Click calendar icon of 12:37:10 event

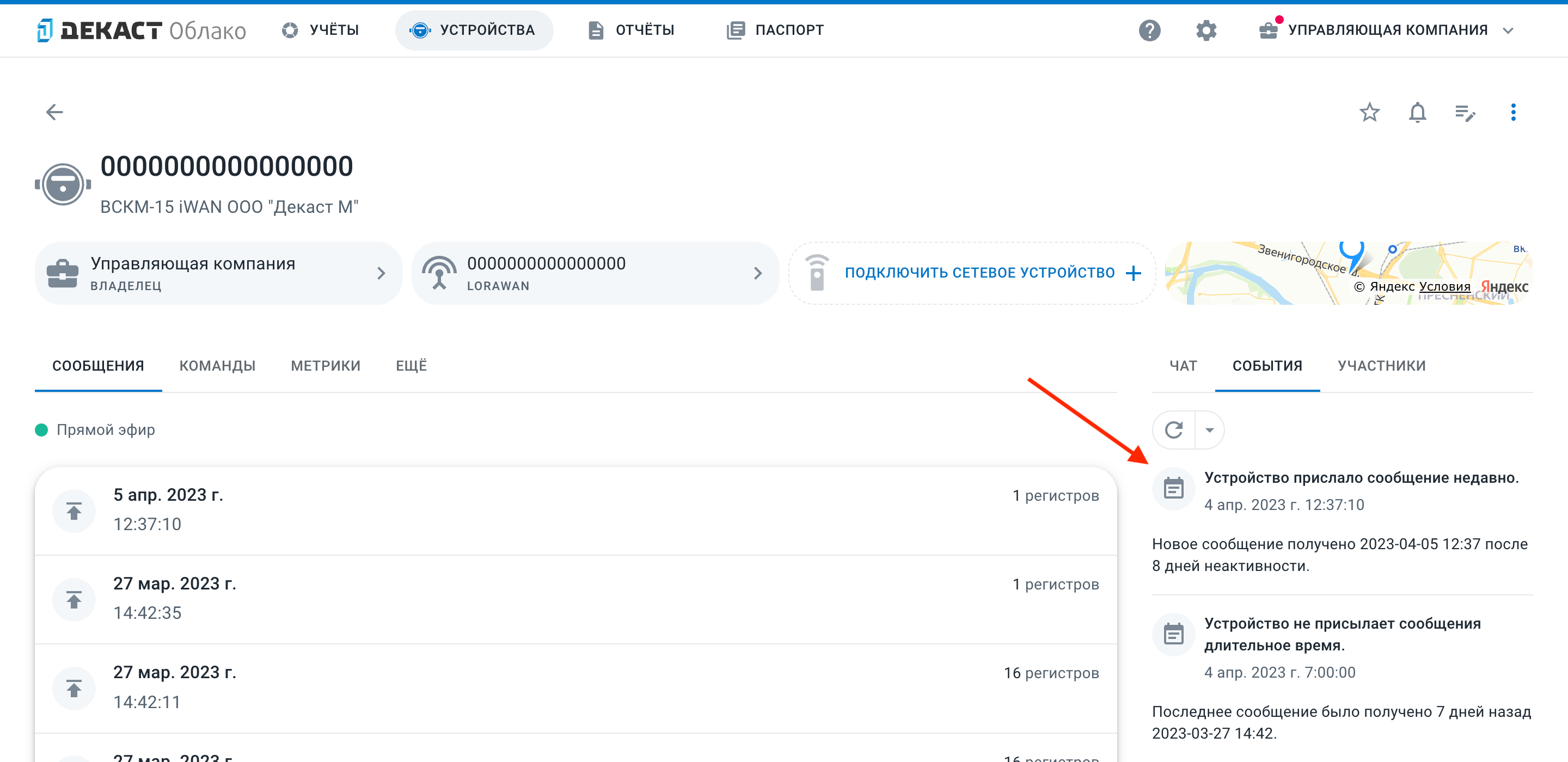pyautogui.click(x=1173, y=488)
